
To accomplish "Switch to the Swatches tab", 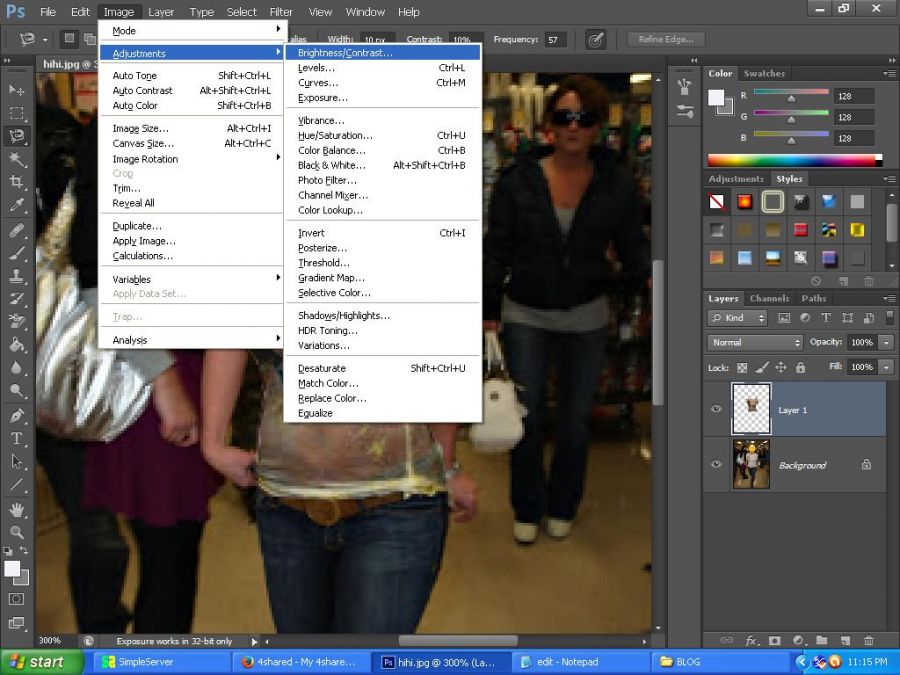I will coord(764,73).
